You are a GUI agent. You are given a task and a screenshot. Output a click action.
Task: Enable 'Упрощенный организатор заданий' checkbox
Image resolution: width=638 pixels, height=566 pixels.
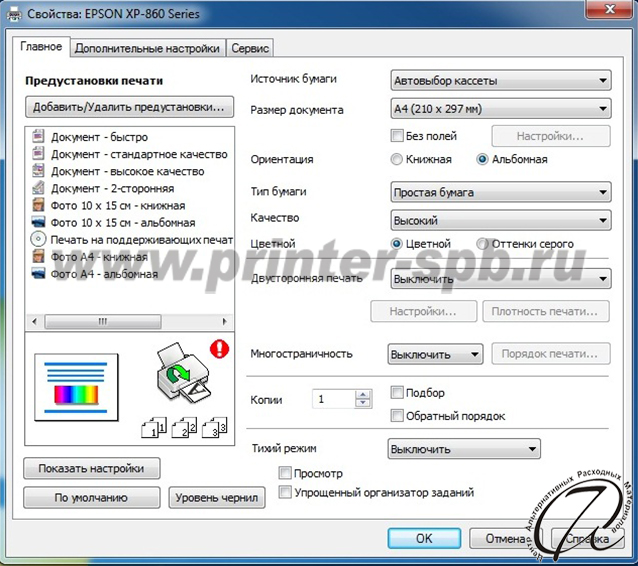(x=285, y=492)
